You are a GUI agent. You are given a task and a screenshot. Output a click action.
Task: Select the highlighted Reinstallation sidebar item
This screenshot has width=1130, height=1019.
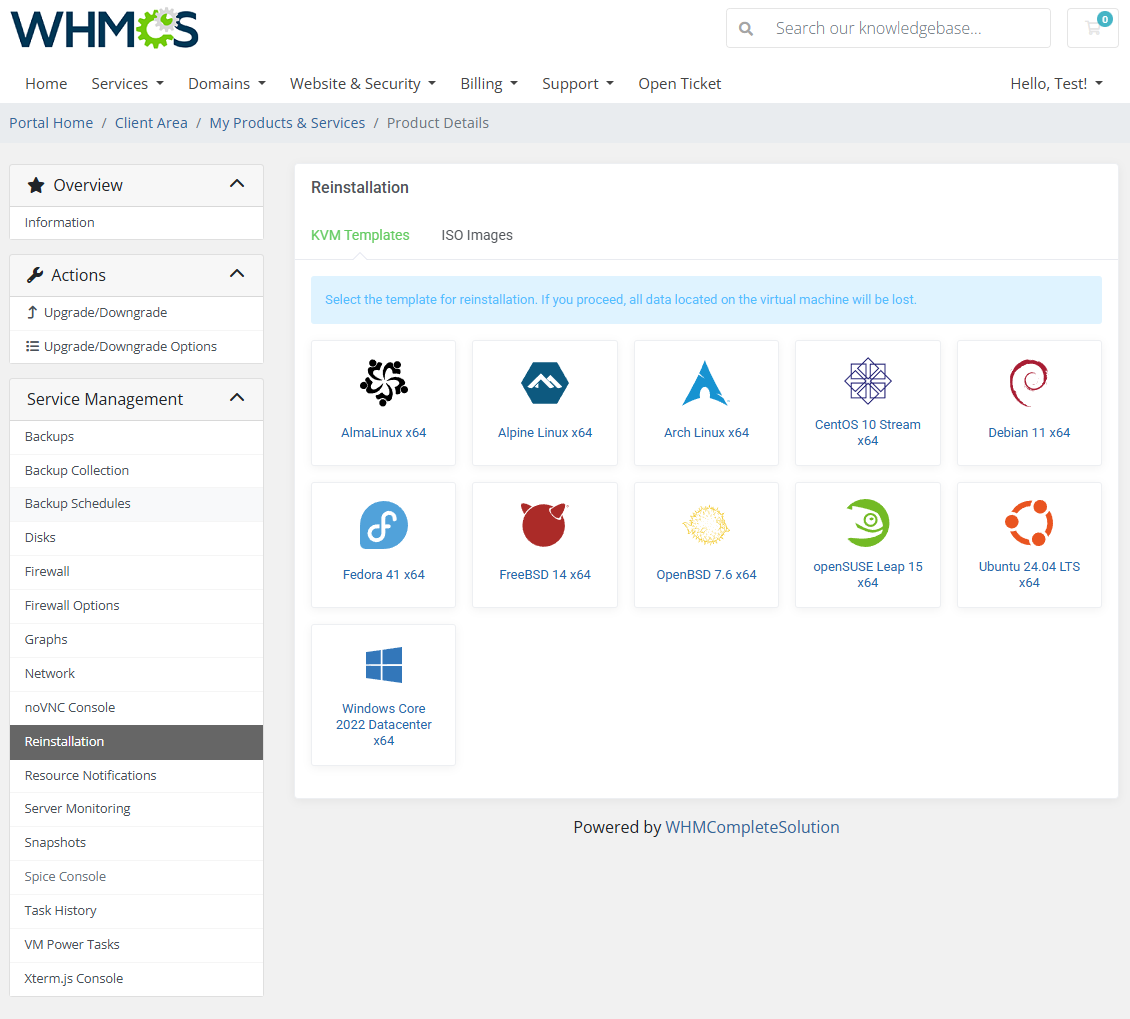pyautogui.click(x=136, y=742)
